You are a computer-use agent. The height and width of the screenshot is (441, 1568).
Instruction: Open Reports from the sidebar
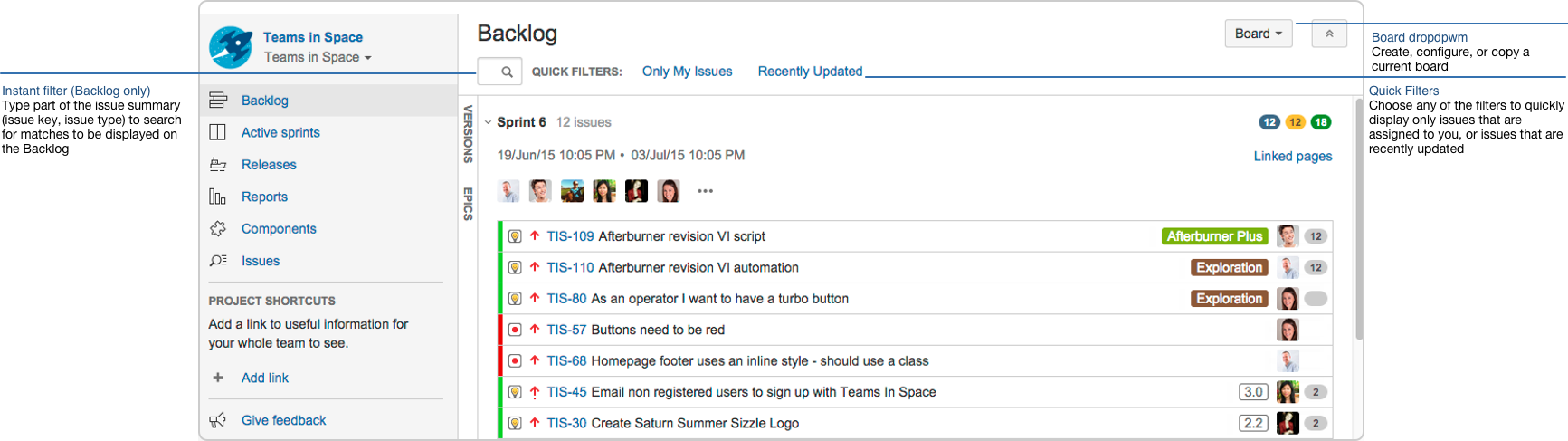264,197
